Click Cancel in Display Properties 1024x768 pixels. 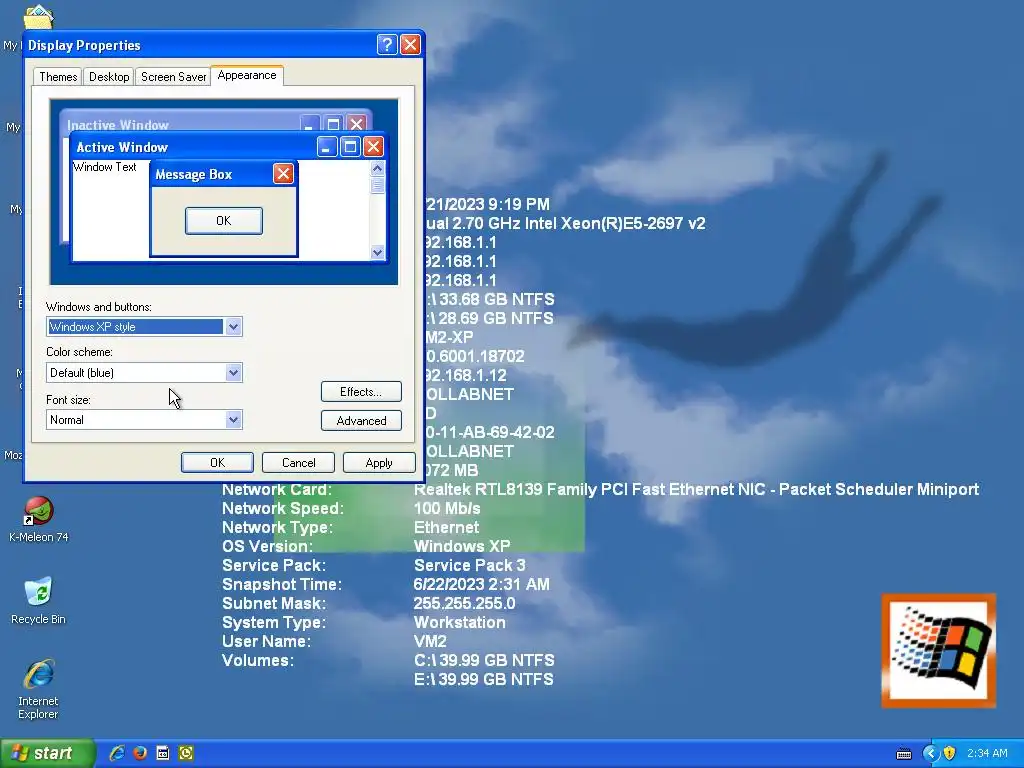point(298,462)
